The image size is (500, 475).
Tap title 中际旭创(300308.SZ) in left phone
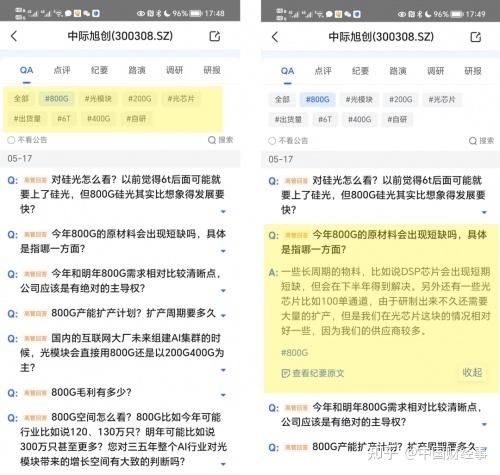tap(120, 36)
